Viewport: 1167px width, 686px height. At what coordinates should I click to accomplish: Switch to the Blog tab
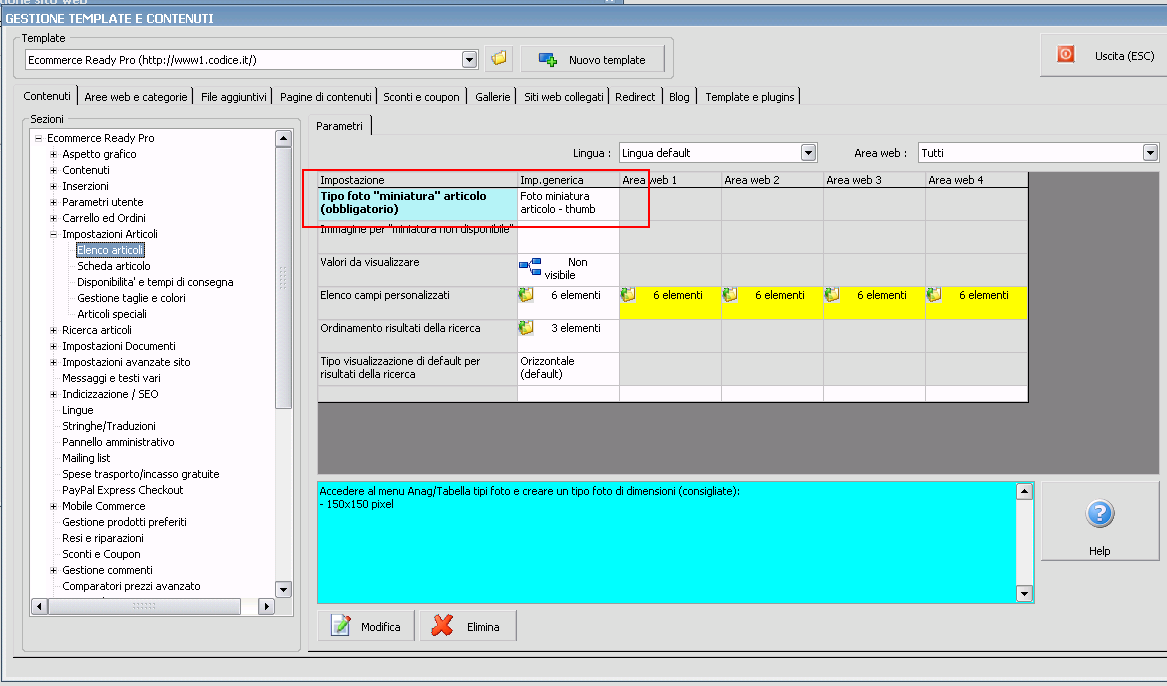pyautogui.click(x=679, y=97)
